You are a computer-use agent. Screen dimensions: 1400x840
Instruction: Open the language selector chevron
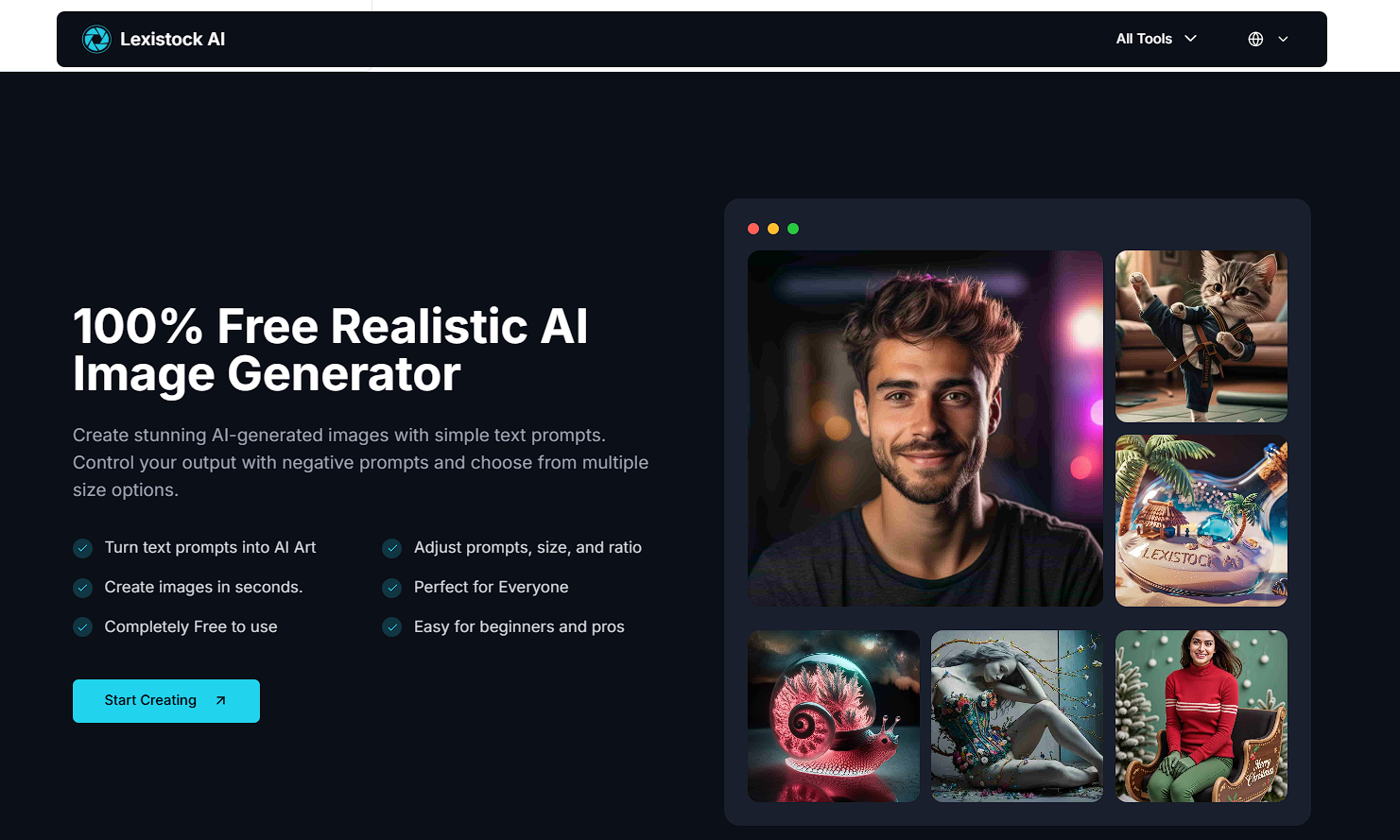pos(1283,39)
